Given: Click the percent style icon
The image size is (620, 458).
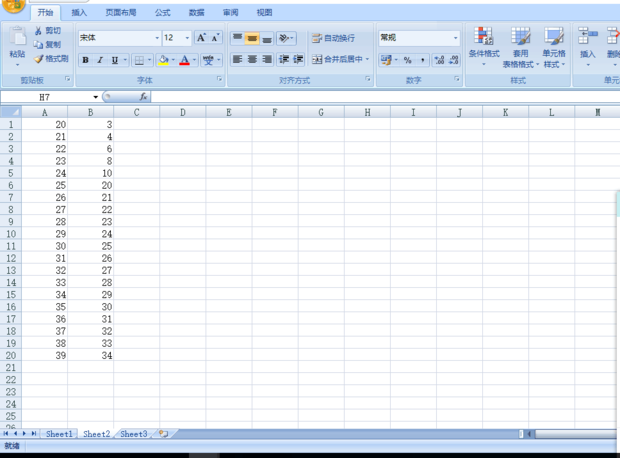Looking at the screenshot, I should [407, 60].
